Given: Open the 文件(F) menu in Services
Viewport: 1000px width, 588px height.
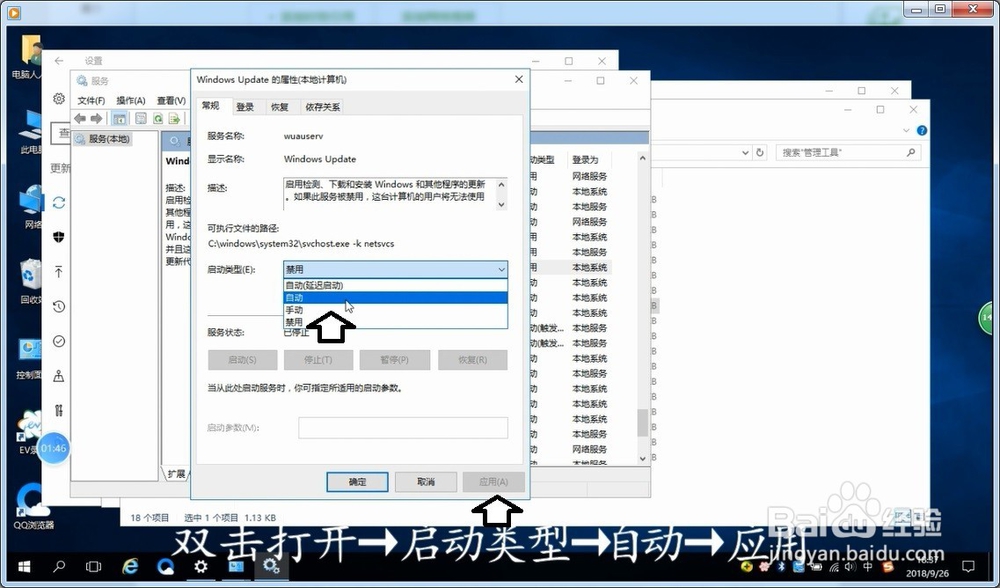Looking at the screenshot, I should point(91,101).
